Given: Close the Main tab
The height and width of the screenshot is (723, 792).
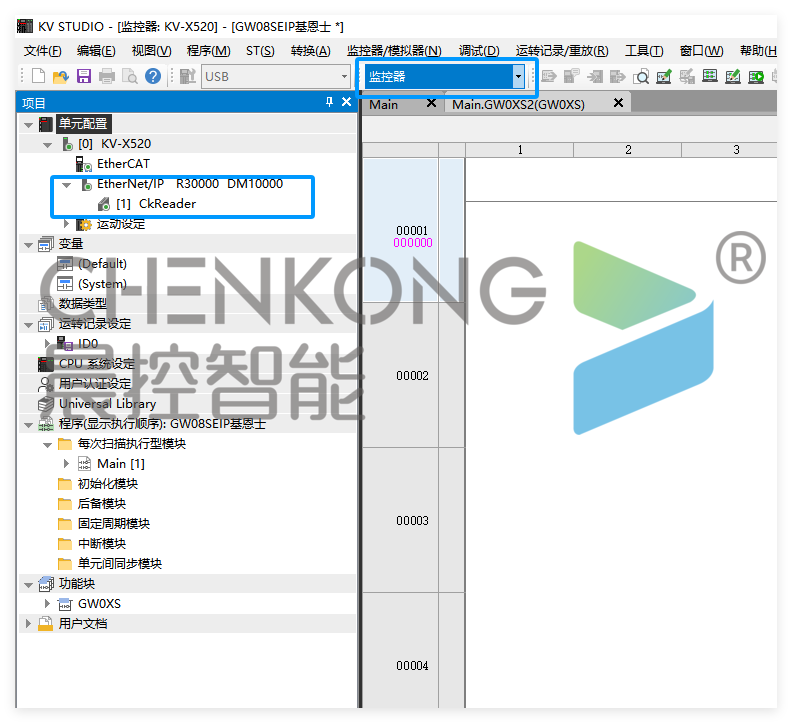Looking at the screenshot, I should point(431,103).
